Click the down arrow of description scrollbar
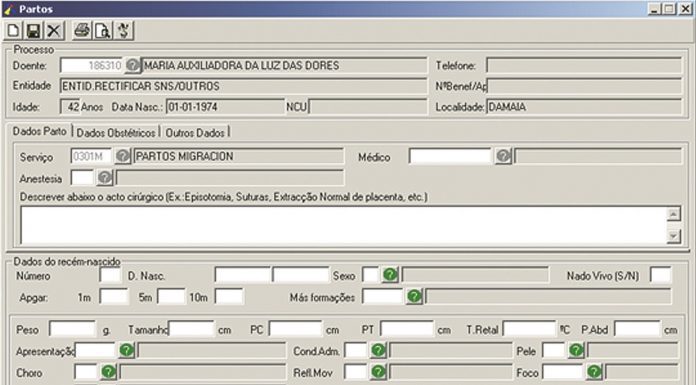This screenshot has width=696, height=385. [x=673, y=236]
